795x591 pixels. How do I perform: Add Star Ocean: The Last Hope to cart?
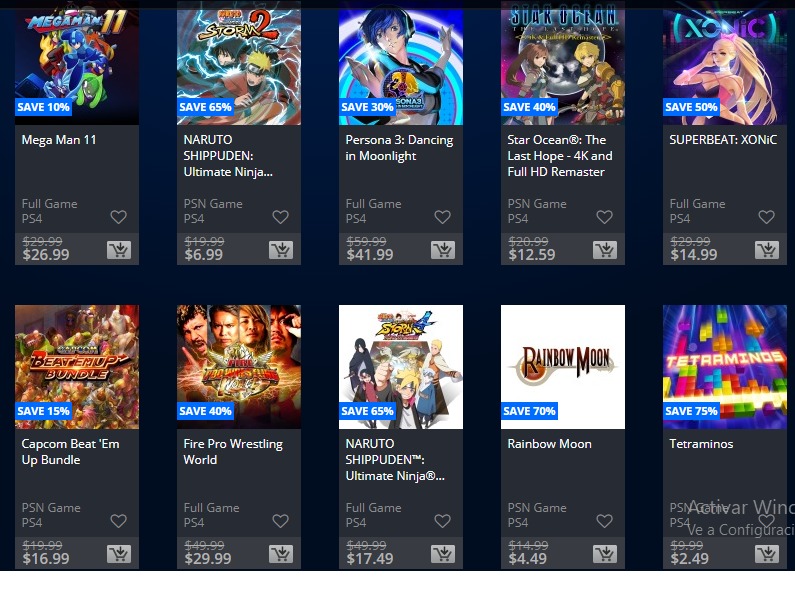pos(605,250)
